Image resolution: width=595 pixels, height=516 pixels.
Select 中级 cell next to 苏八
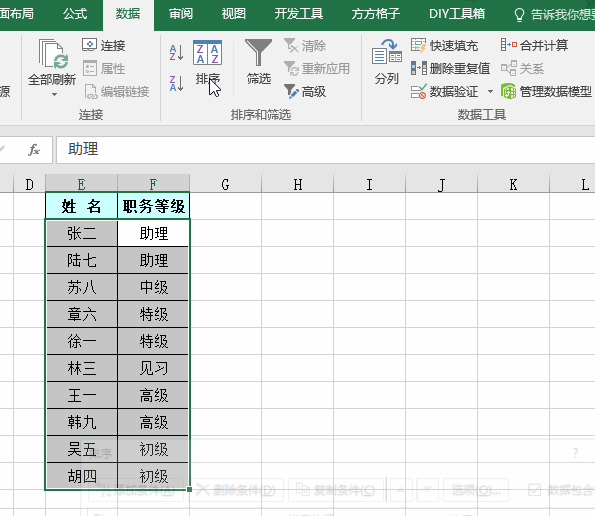tap(153, 287)
